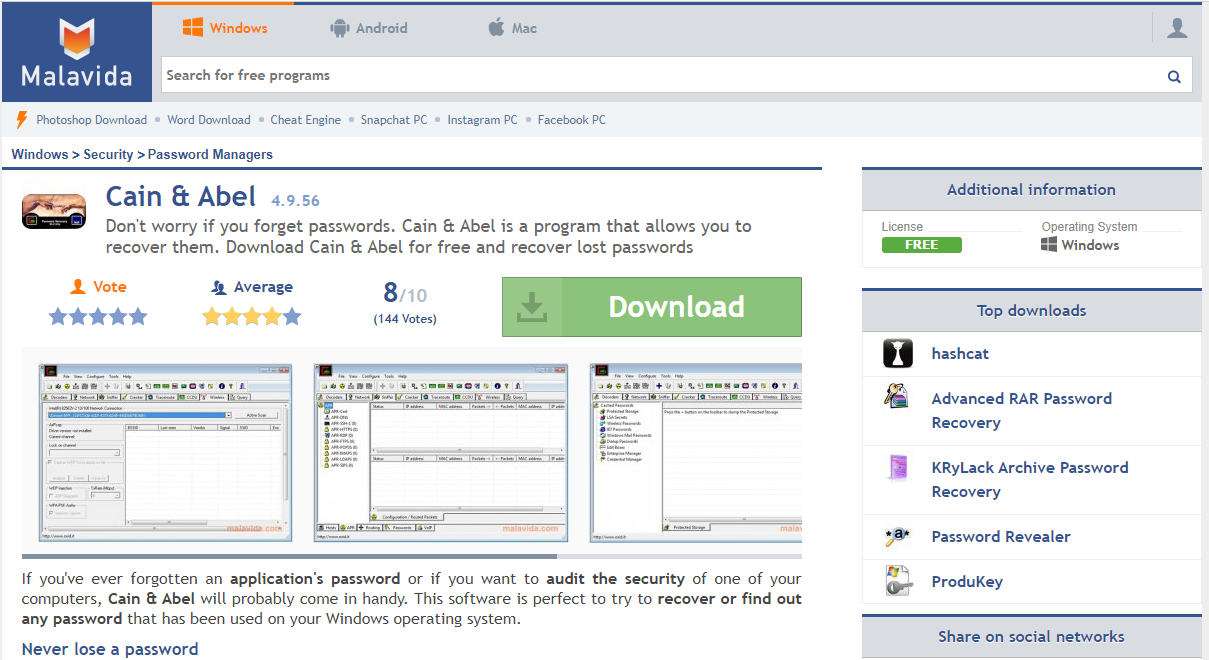Click the Password Revealer icon
1209x660 pixels.
pyautogui.click(x=897, y=537)
